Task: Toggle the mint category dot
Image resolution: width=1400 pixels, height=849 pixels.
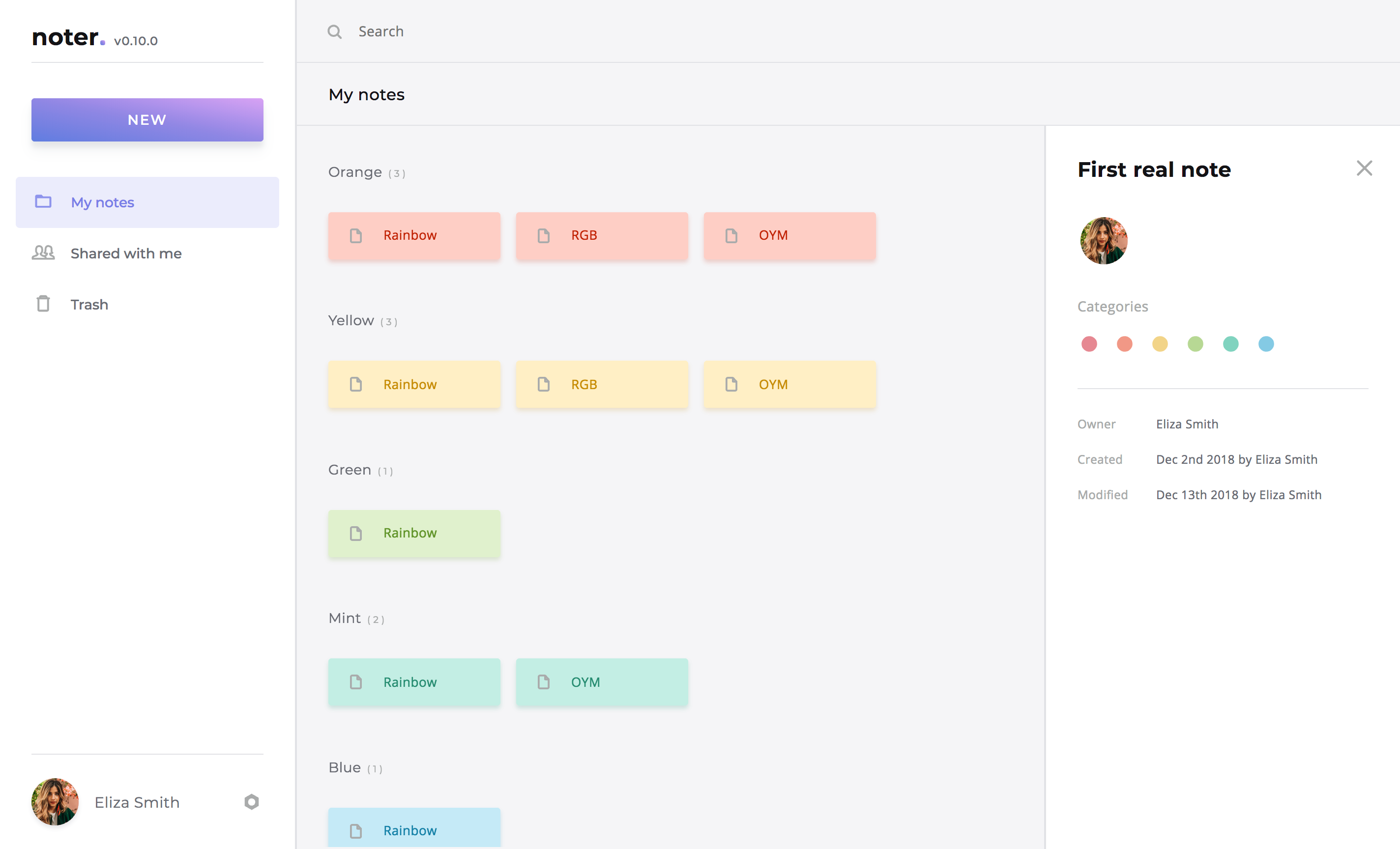Action: click(x=1230, y=344)
